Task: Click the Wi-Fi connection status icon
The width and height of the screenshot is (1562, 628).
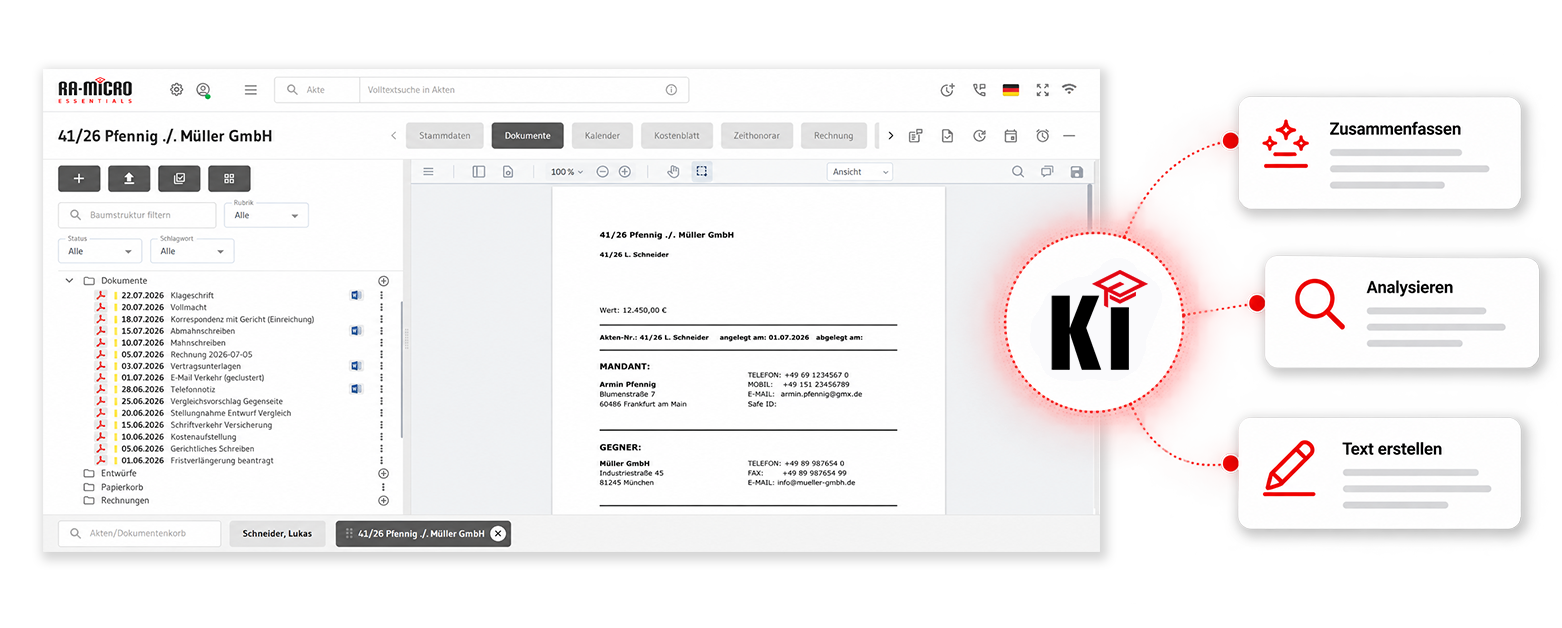Action: (1069, 89)
